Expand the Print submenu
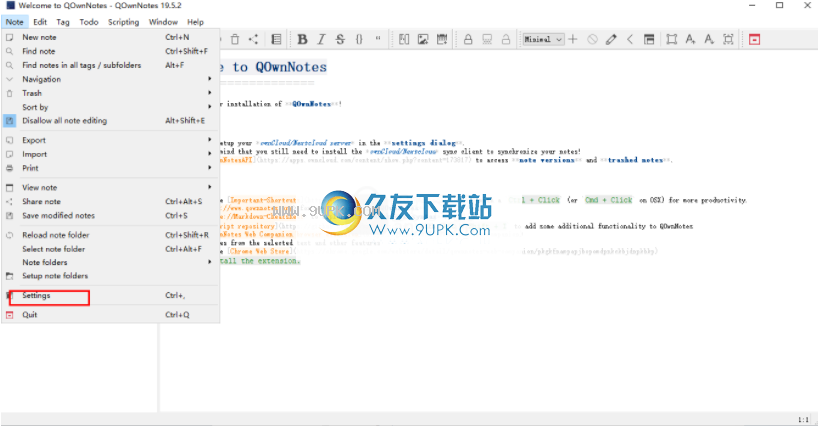This screenshot has height=427, width=818. tap(111, 168)
